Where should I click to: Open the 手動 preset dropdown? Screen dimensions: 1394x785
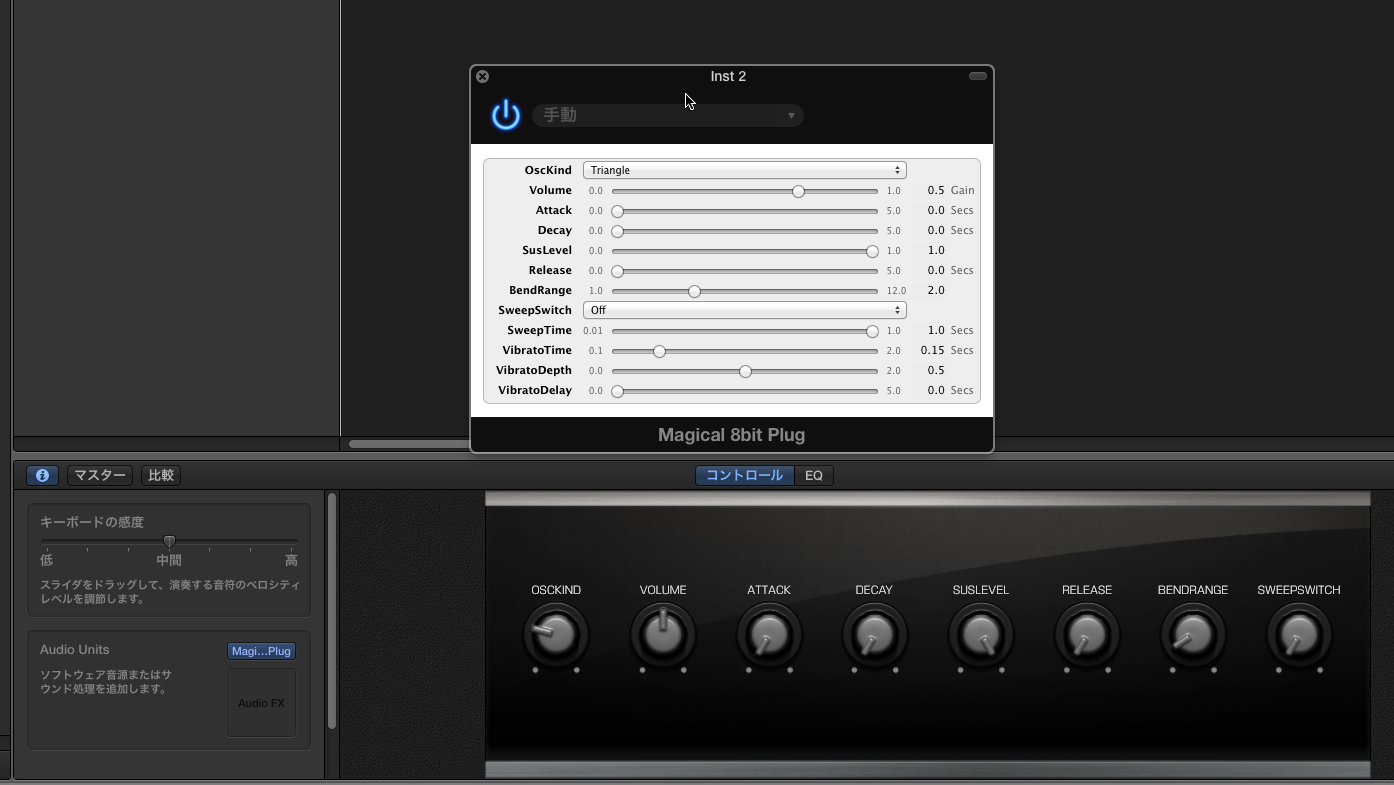tap(668, 115)
